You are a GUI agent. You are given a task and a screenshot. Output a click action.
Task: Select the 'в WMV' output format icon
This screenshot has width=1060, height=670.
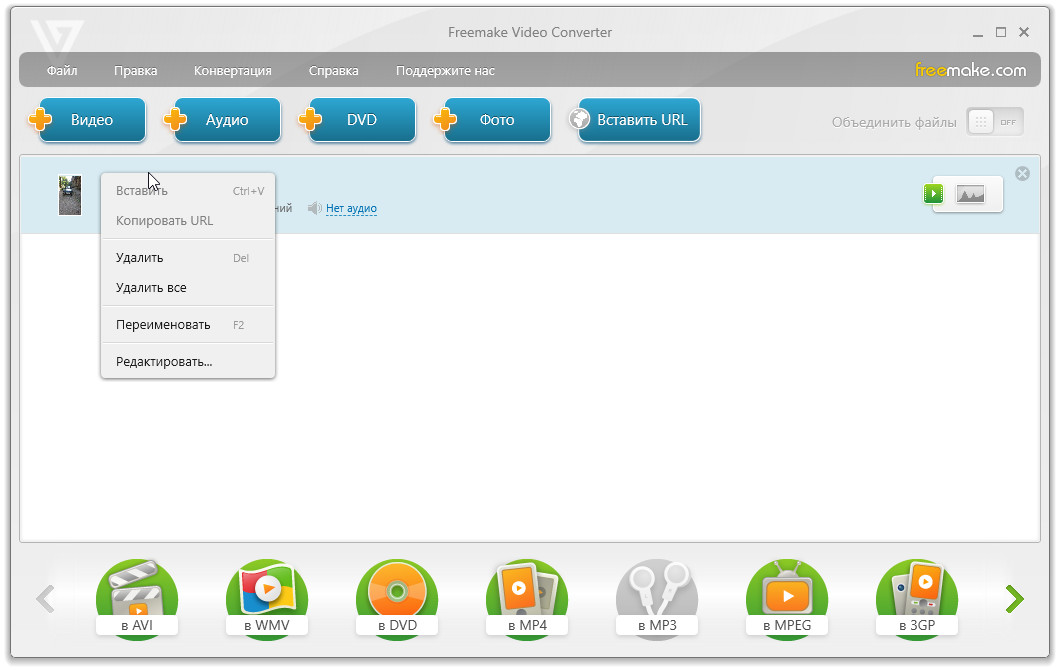click(266, 599)
